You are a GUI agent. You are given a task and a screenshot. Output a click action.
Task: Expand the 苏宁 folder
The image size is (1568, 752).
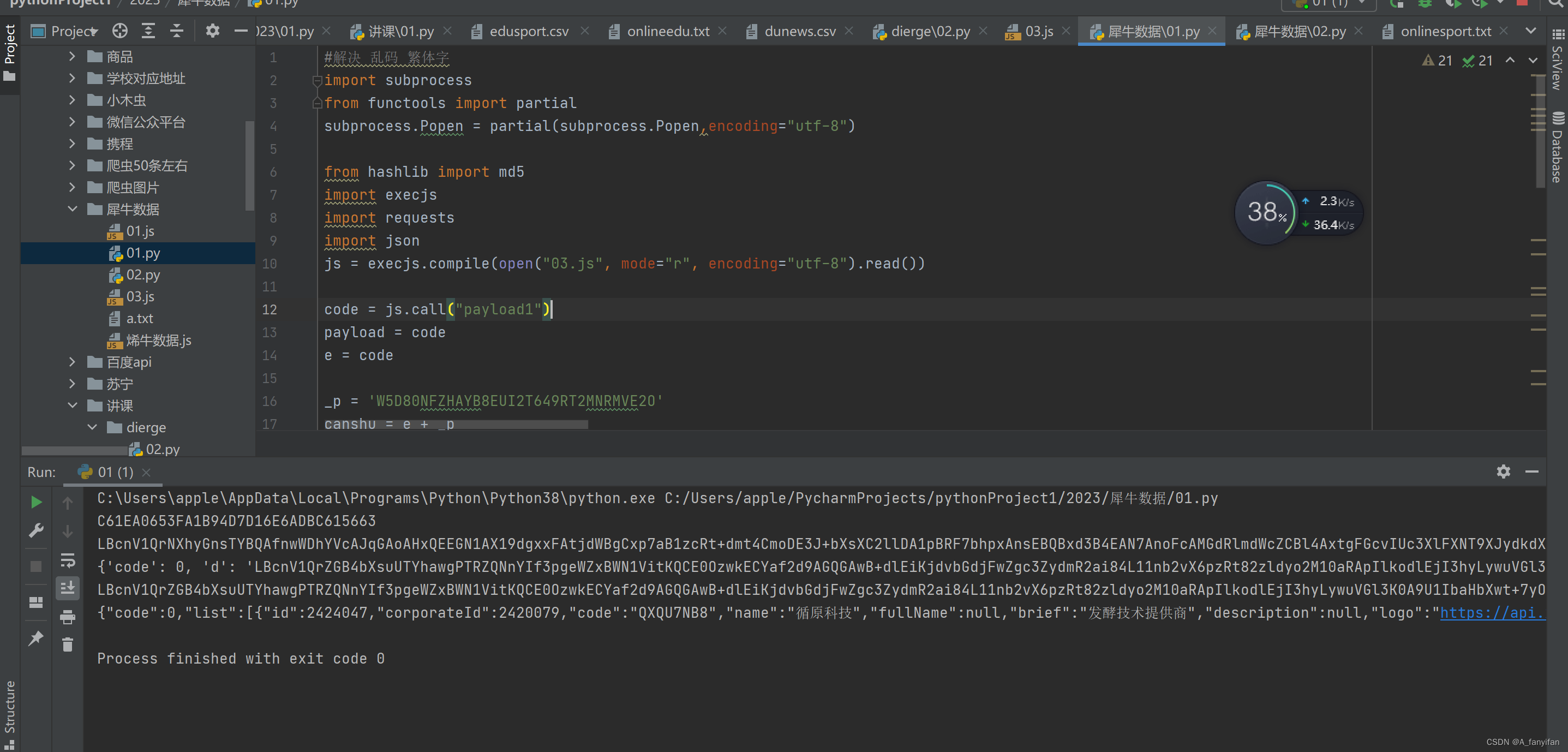tap(73, 384)
